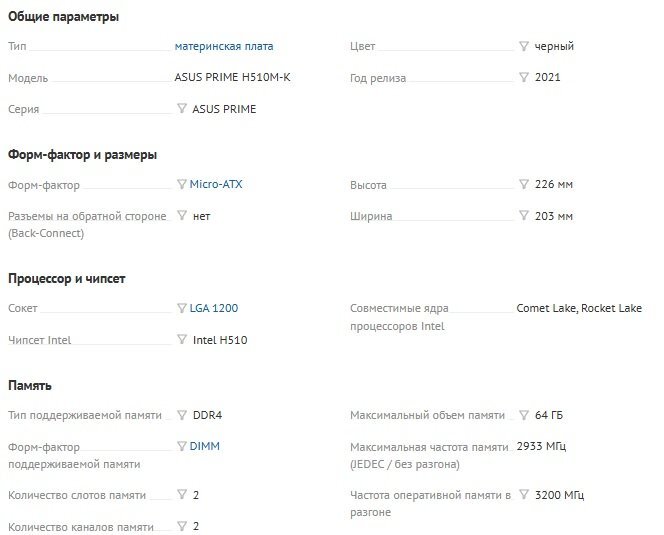Click filter icon next to Micro-ATX
The height and width of the screenshot is (535, 664).
[181, 184]
